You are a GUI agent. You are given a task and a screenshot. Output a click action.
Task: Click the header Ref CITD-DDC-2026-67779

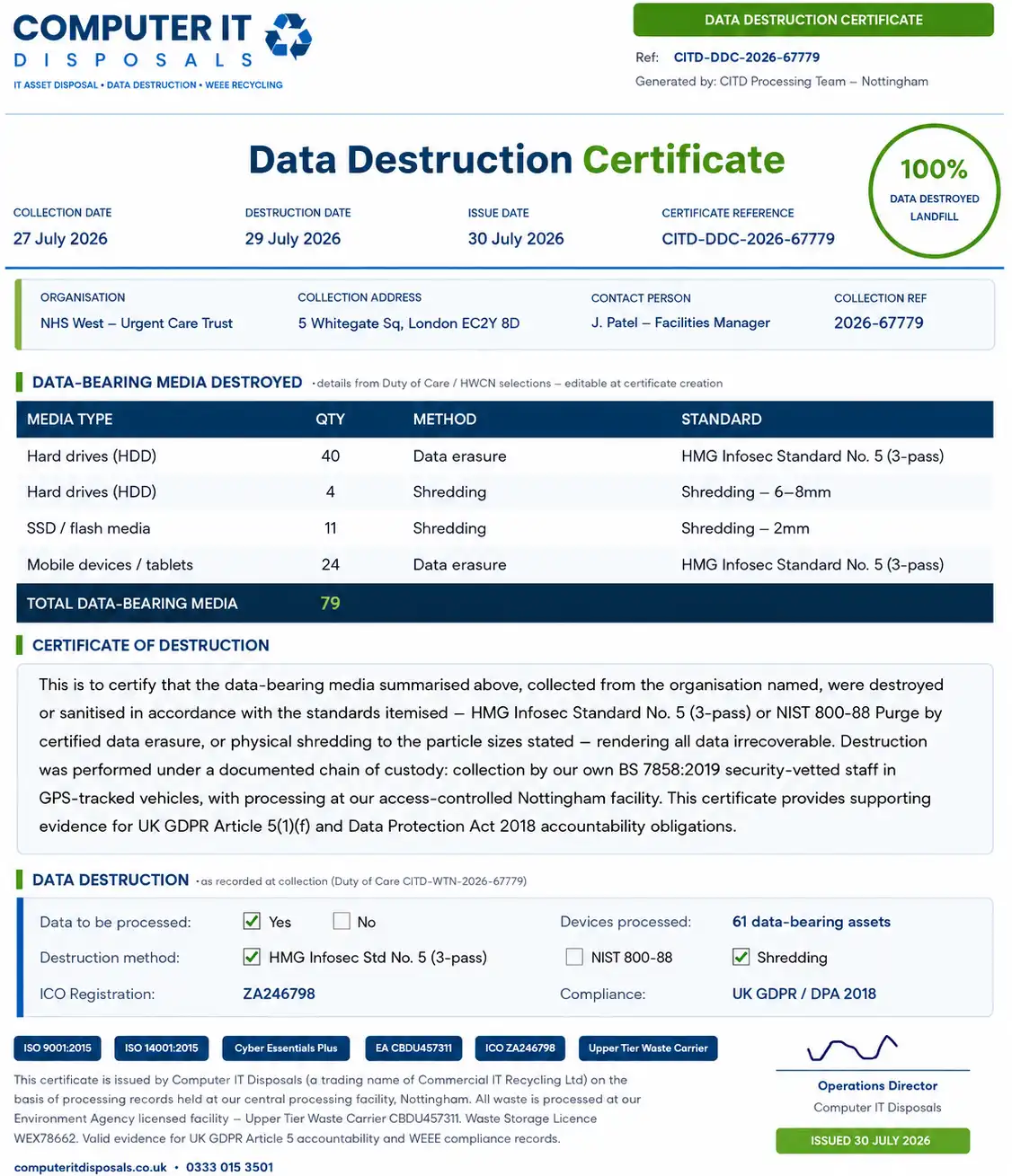pyautogui.click(x=747, y=57)
